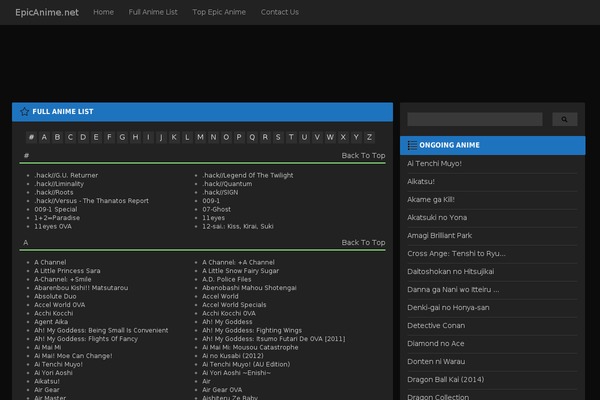The height and width of the screenshot is (400, 600).
Task: Open A Little Snow Fairy Sugar
Action: click(240, 271)
